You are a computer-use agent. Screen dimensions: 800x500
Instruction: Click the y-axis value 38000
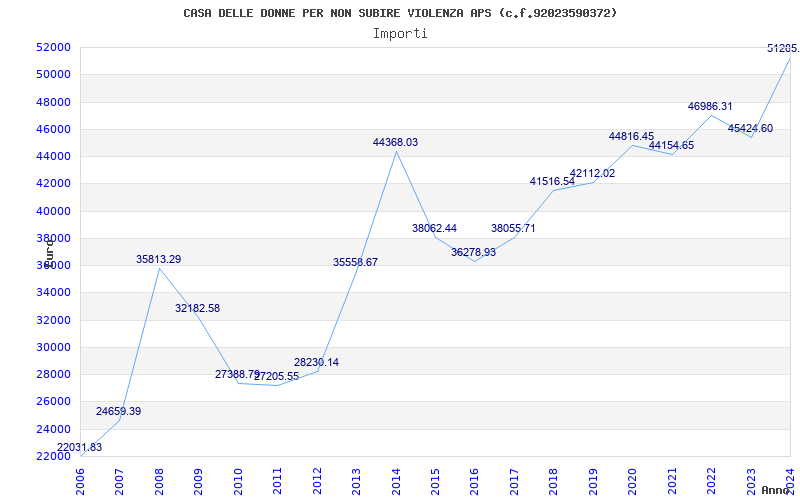(53, 238)
